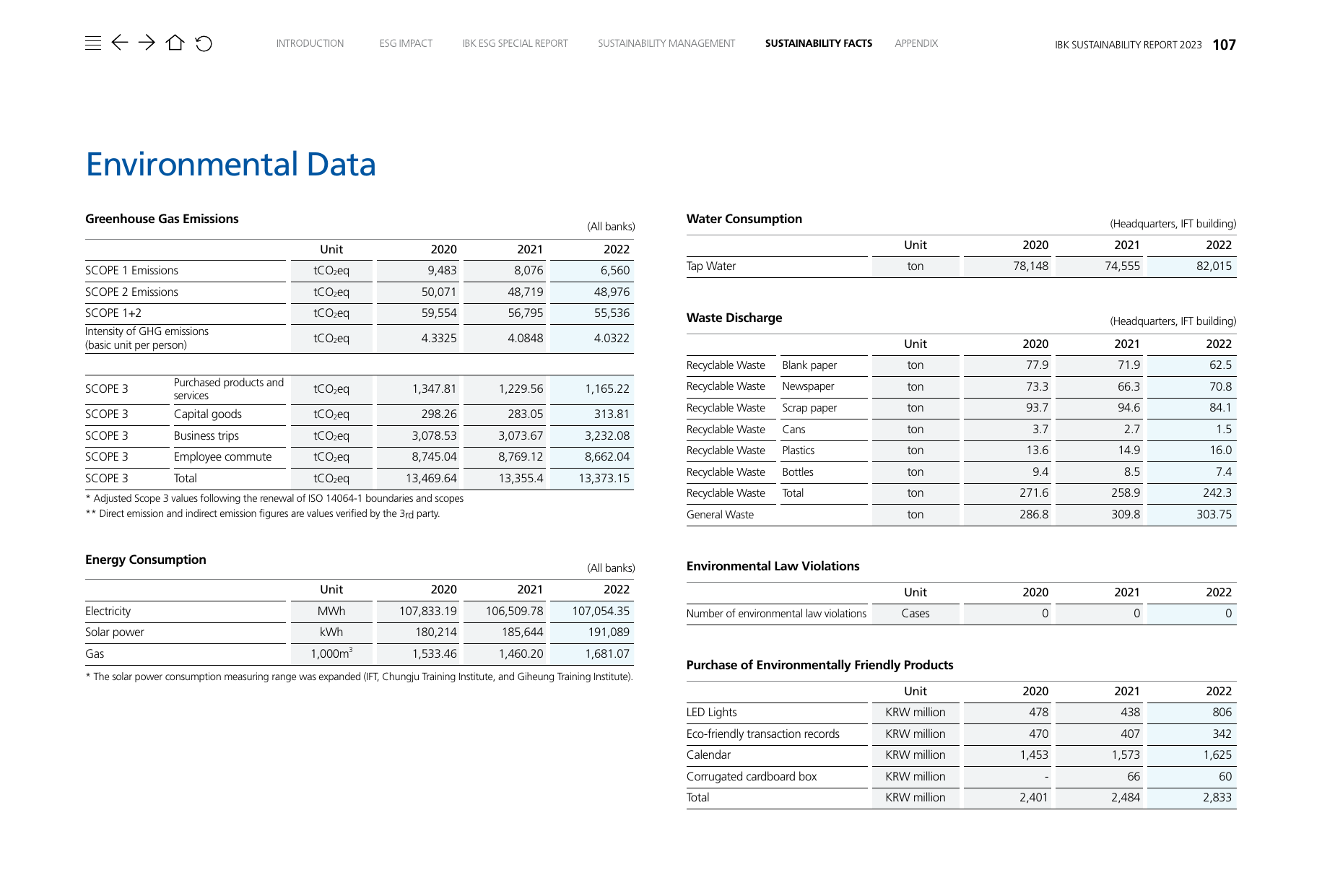Viewport: 1322px width, 896px height.
Task: Click the circular return arrow icon
Action: click(204, 43)
